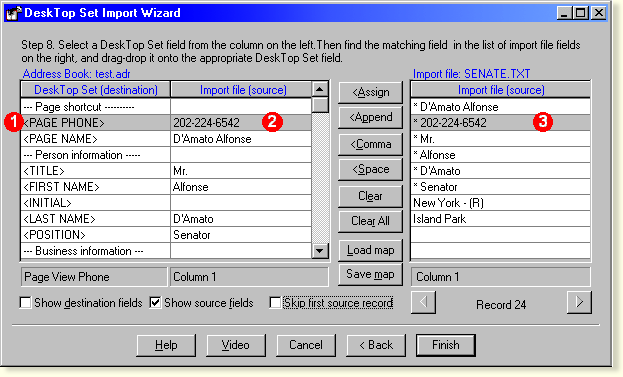Click left Column 1 field beside Page View Phone
623x377 pixels.
coord(250,277)
